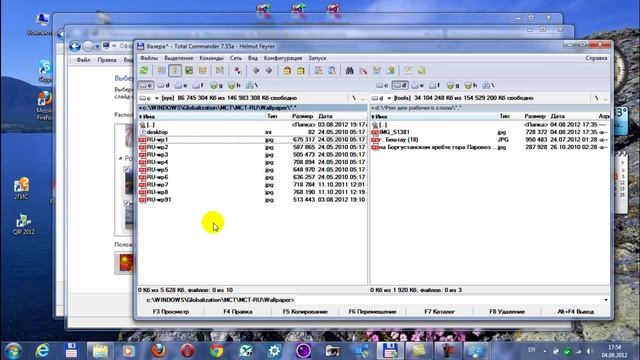Click the multi-rename tool toolbar icon
This screenshot has width=640, height=360.
click(x=363, y=71)
